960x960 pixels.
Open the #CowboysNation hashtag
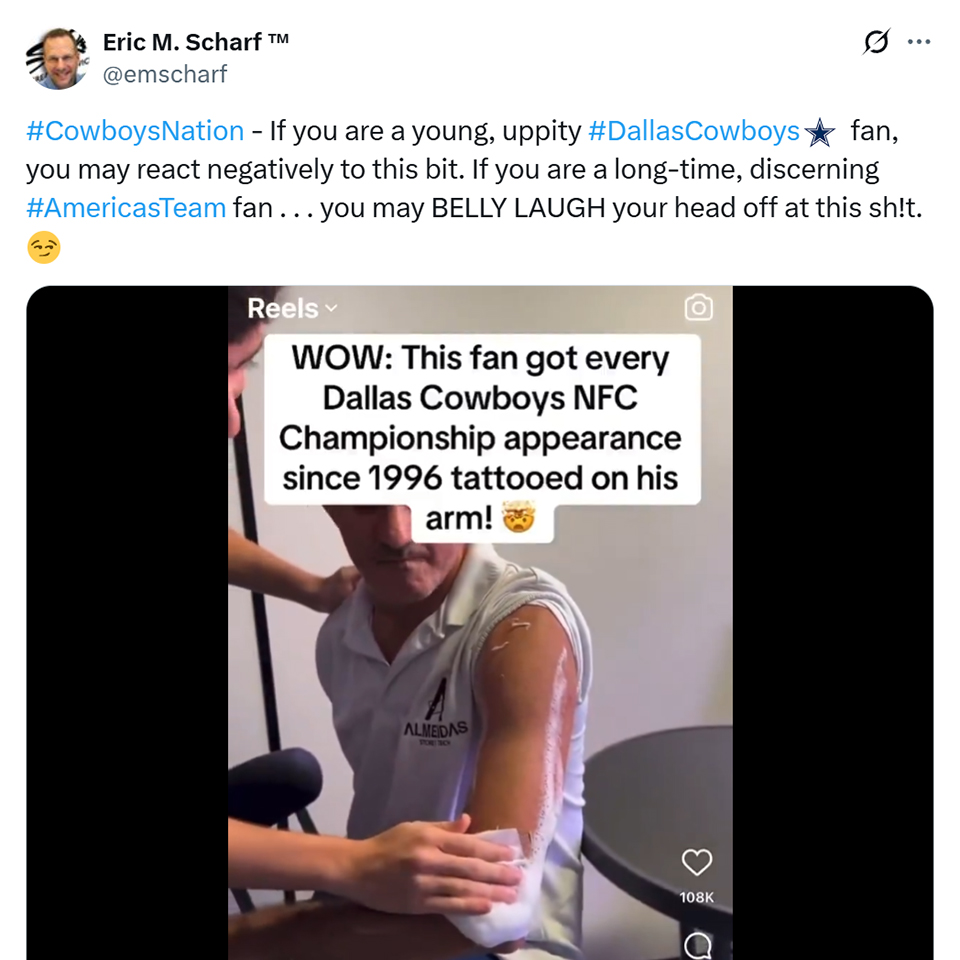point(135,131)
